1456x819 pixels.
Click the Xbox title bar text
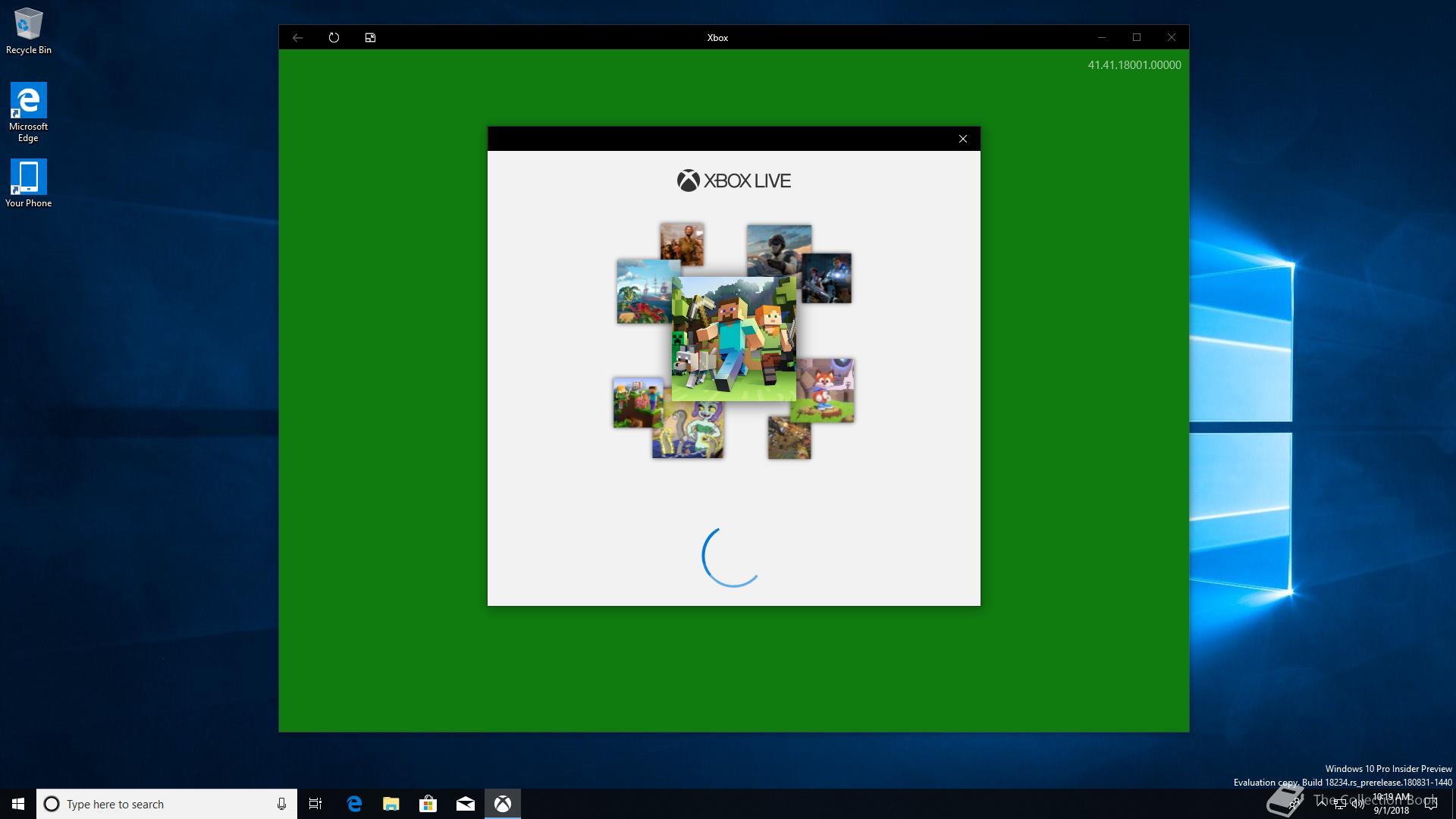717,37
